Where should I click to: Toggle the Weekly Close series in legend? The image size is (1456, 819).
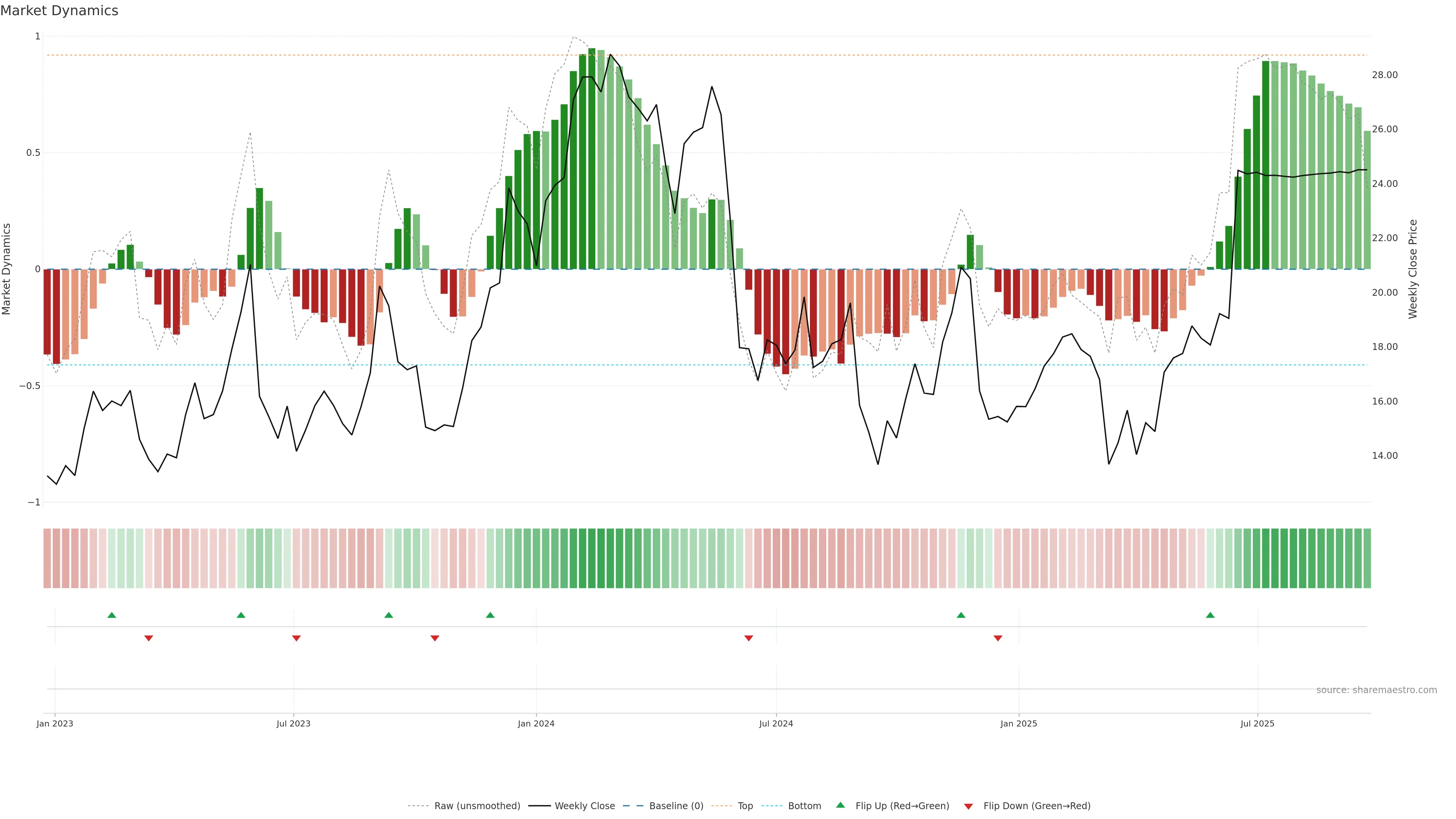(x=584, y=806)
